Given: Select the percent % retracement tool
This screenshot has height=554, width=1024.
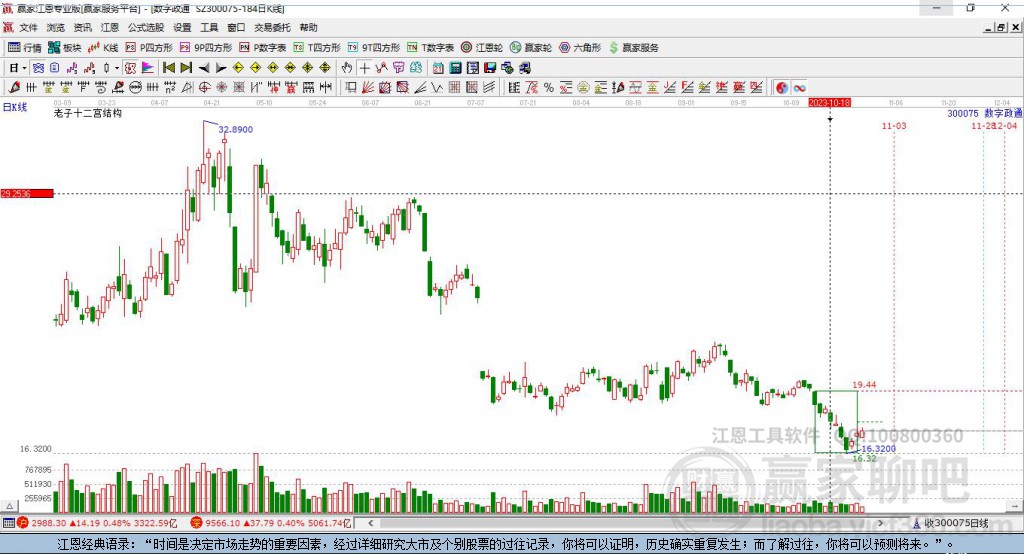Looking at the screenshot, I should tap(549, 88).
